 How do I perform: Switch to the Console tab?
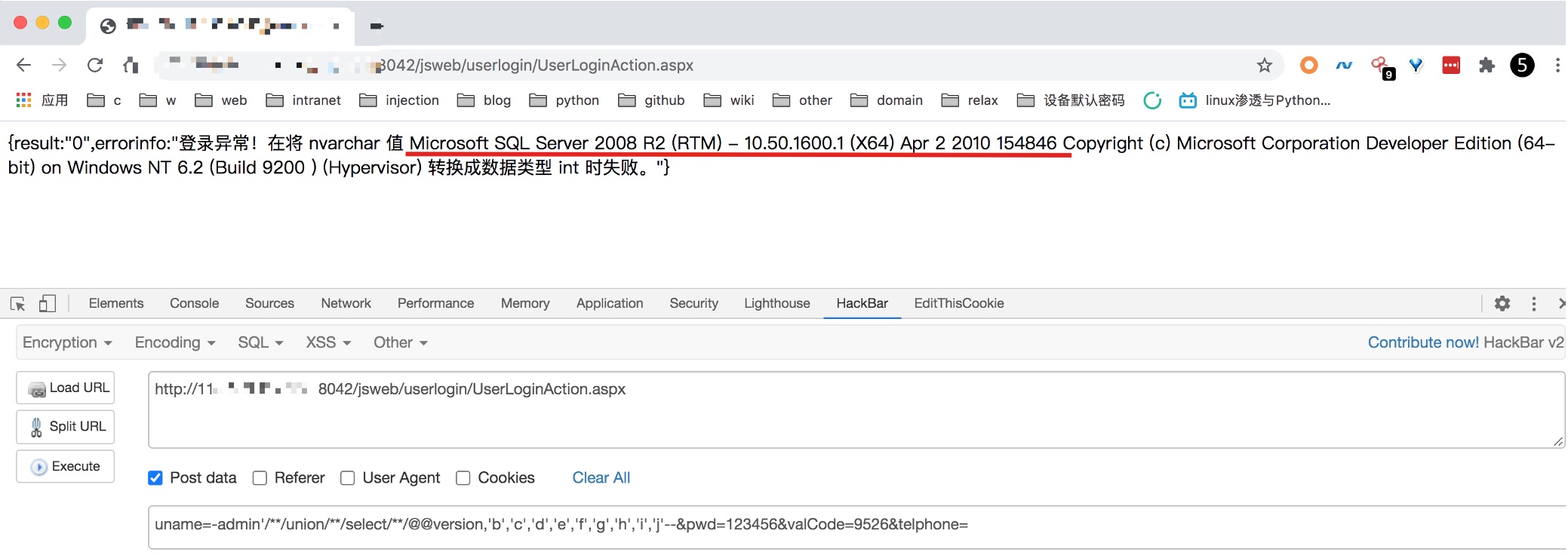[194, 304]
